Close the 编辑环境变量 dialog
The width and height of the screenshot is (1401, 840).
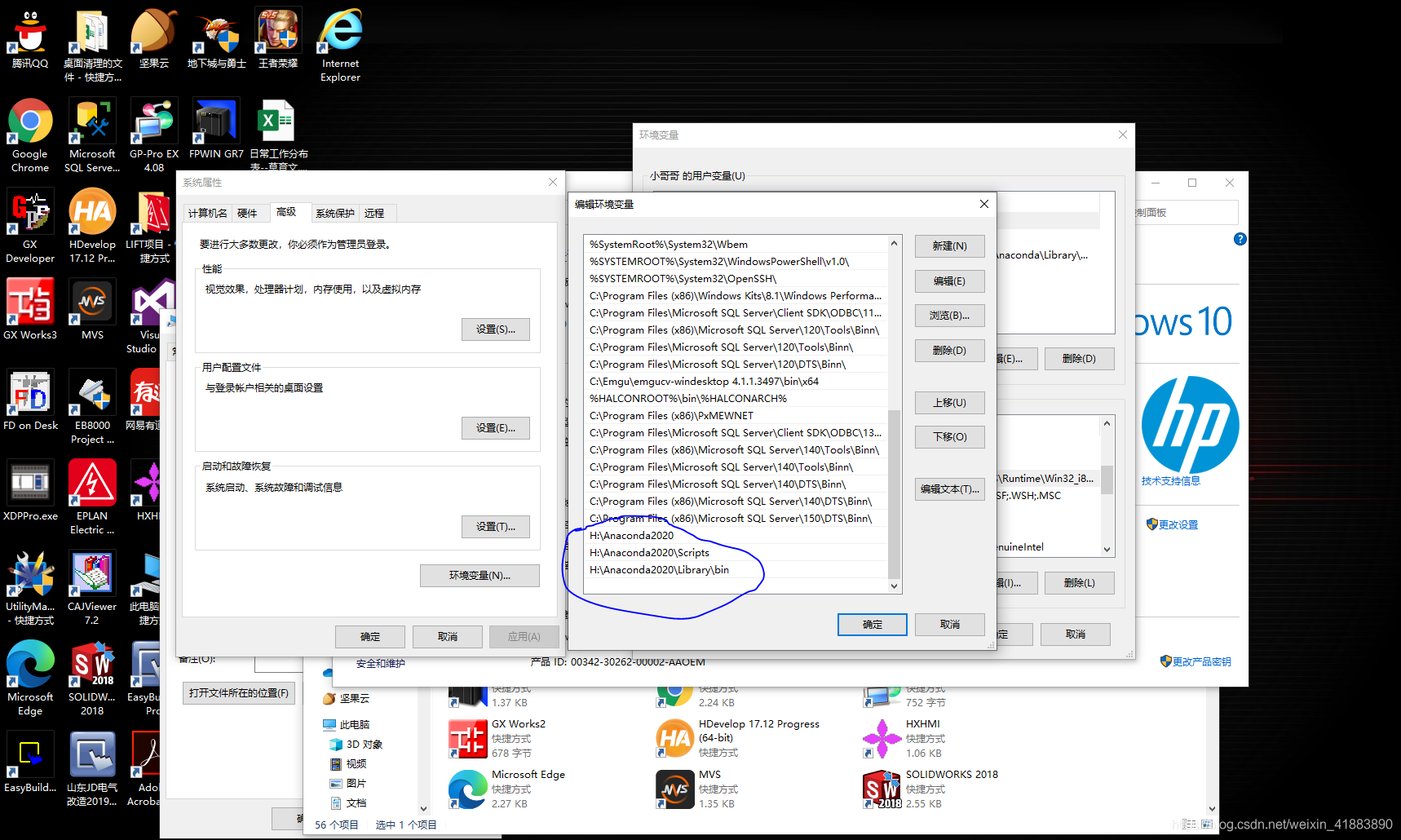coord(983,204)
